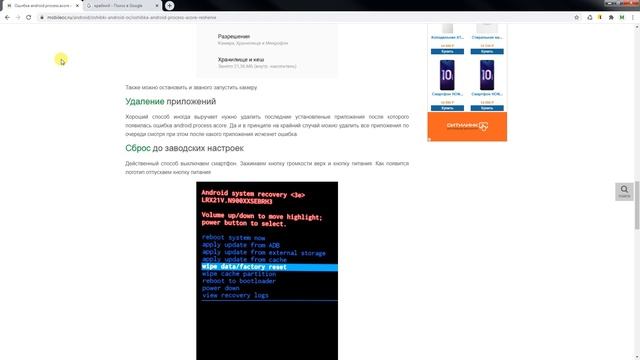This screenshot has height=360, width=640.
Task: Click 'wipe cache partition' recovery line
Action: coord(239,274)
